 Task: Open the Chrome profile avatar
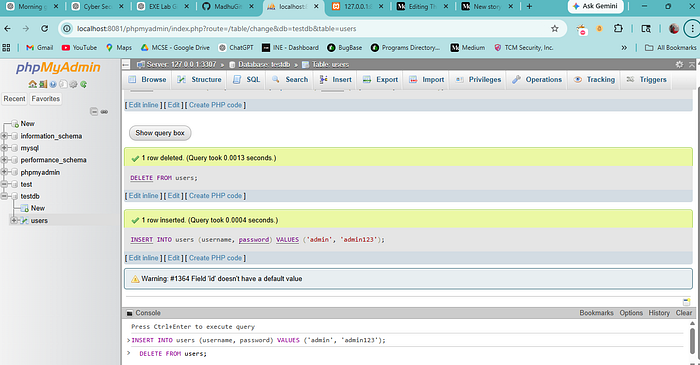click(x=674, y=29)
